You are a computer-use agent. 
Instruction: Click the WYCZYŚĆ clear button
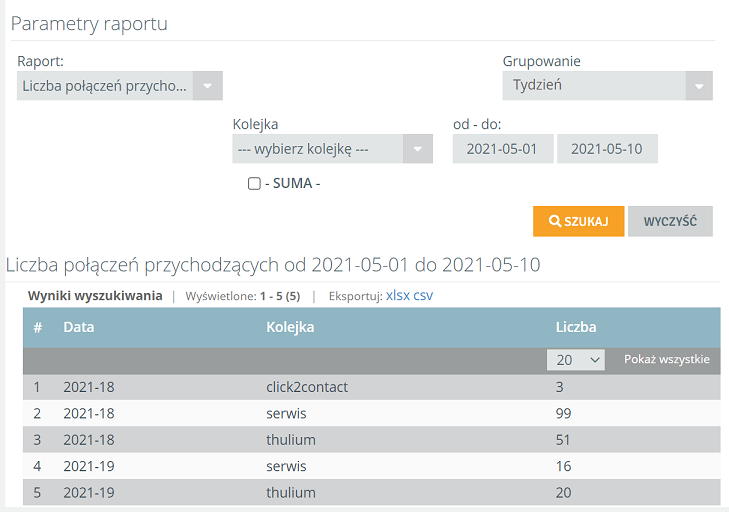pos(670,221)
